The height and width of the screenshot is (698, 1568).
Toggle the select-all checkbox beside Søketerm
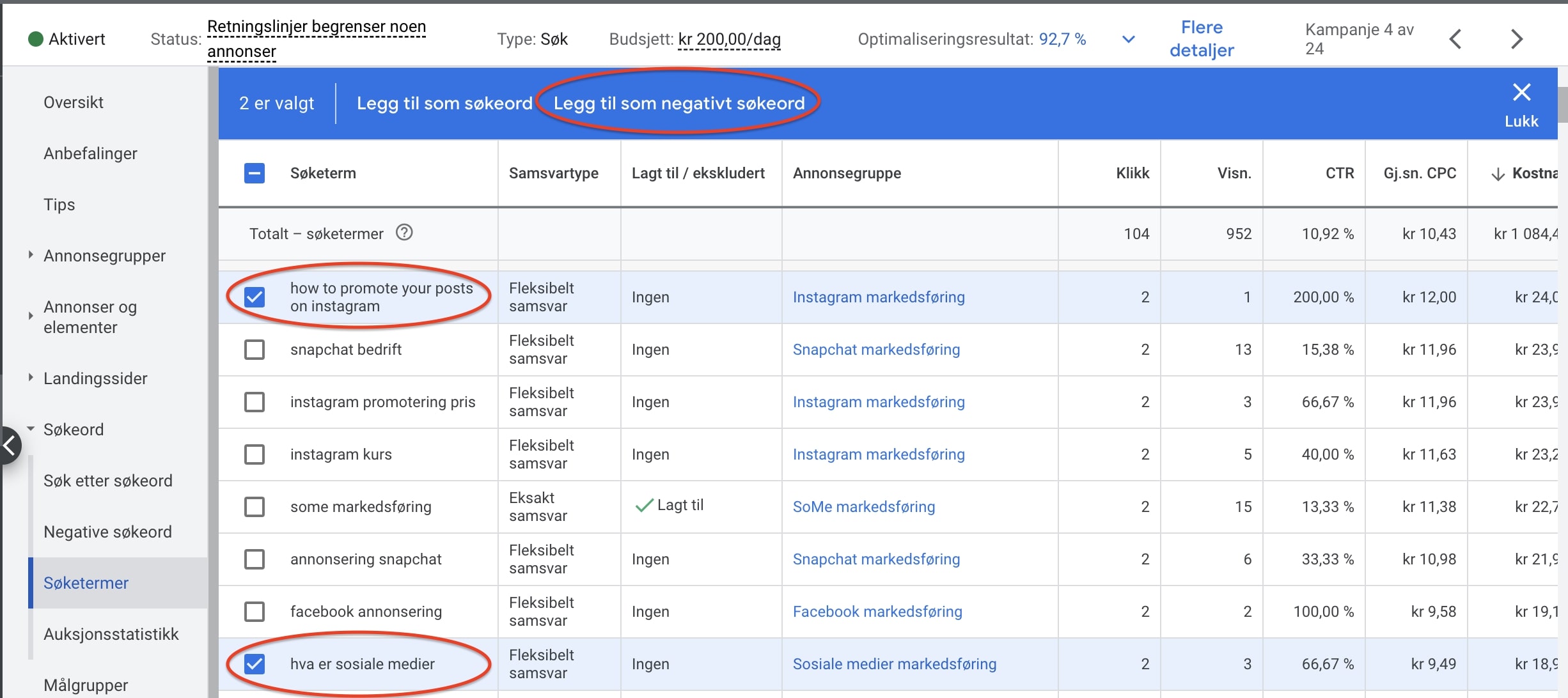pyautogui.click(x=255, y=173)
